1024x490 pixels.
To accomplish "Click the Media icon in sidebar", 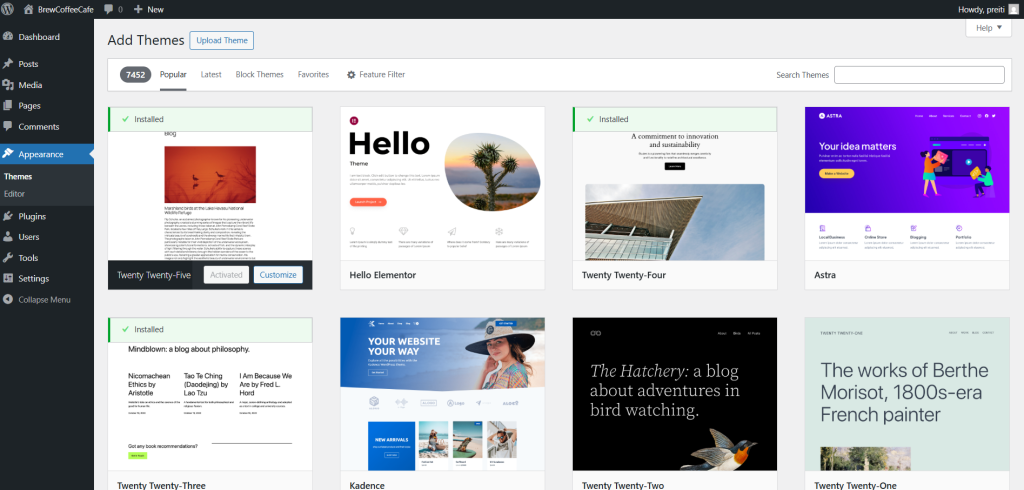I will point(8,85).
